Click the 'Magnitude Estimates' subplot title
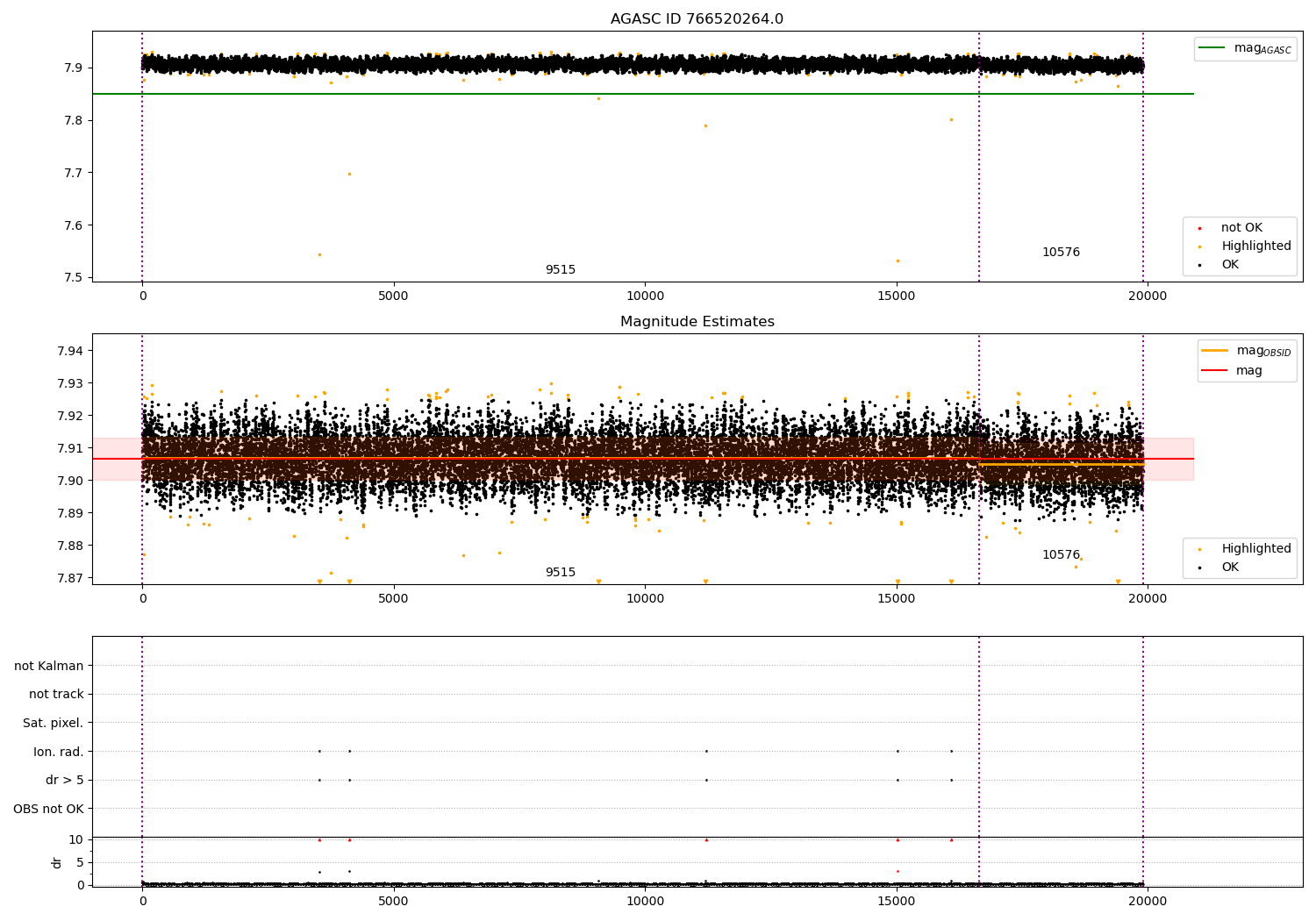This screenshot has width=1316, height=921. (x=697, y=322)
